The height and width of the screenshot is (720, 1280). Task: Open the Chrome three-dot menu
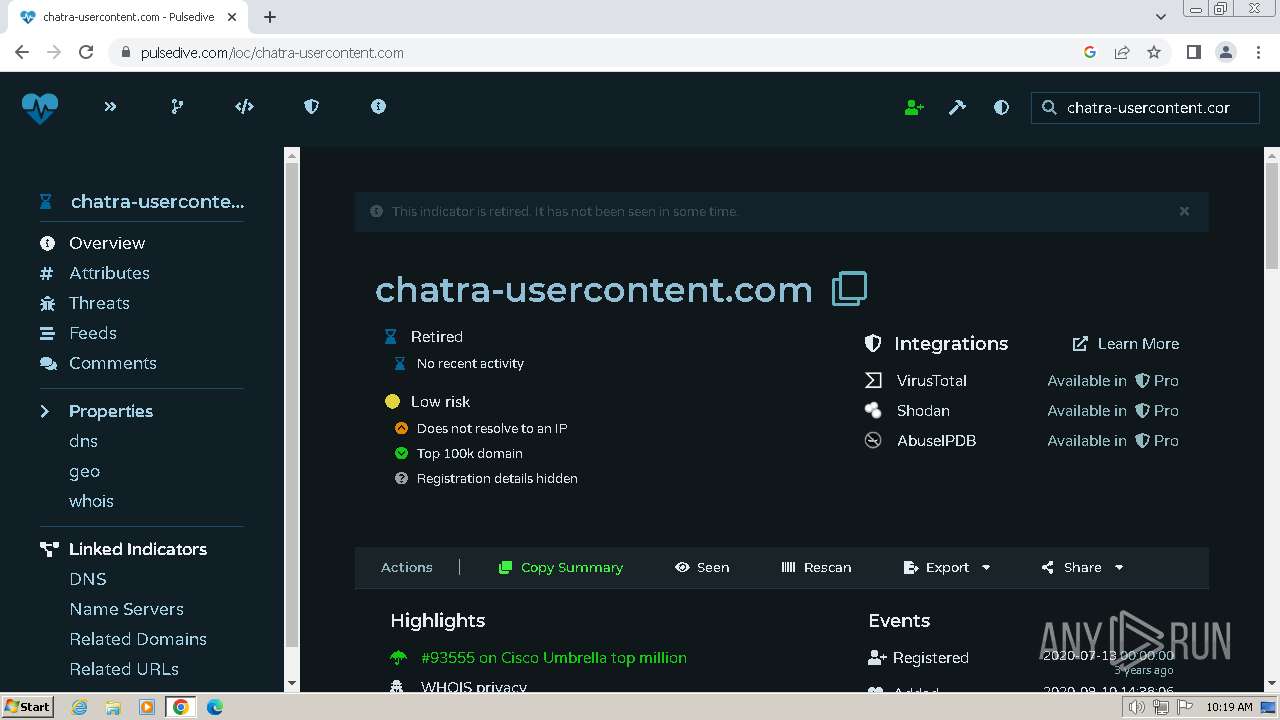pyautogui.click(x=1257, y=52)
